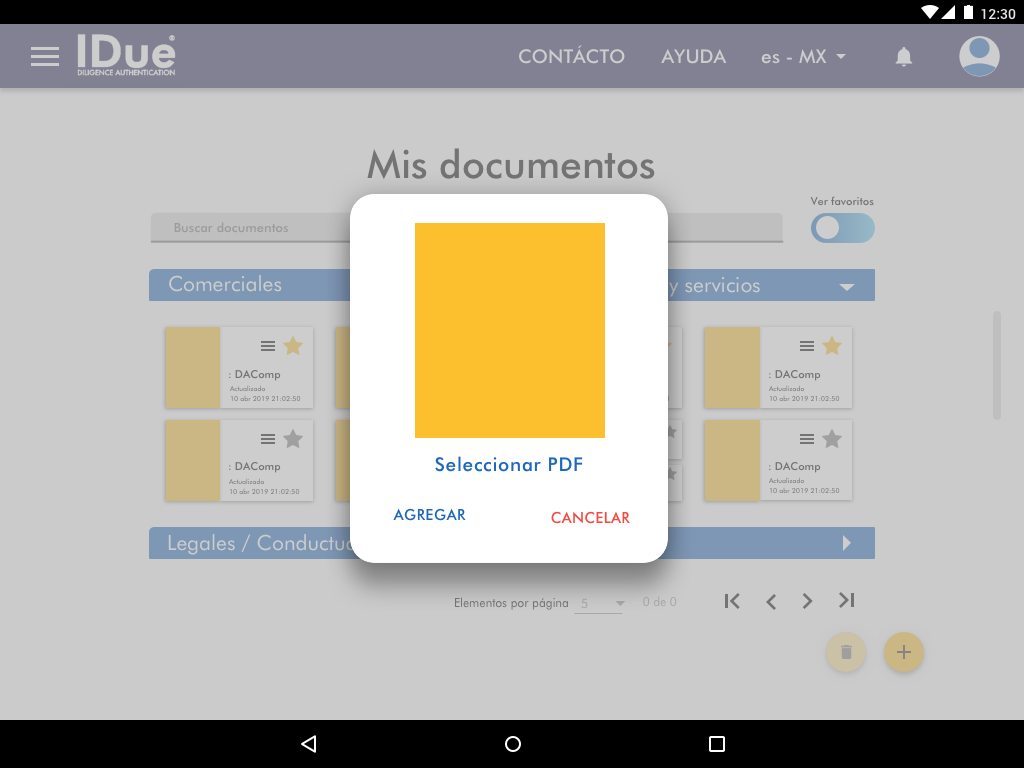
Task: Unfavorite the gold star on first Comerciales card
Action: [x=293, y=346]
